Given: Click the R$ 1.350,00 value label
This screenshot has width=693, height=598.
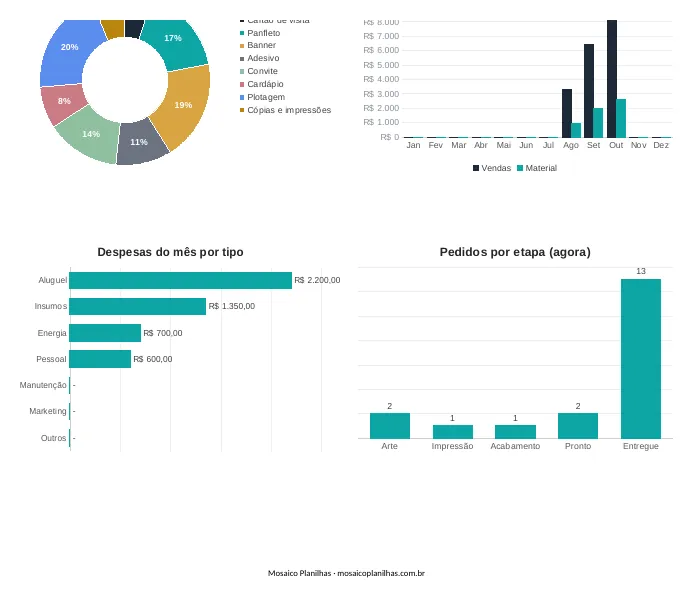Looking at the screenshot, I should 232,306.
